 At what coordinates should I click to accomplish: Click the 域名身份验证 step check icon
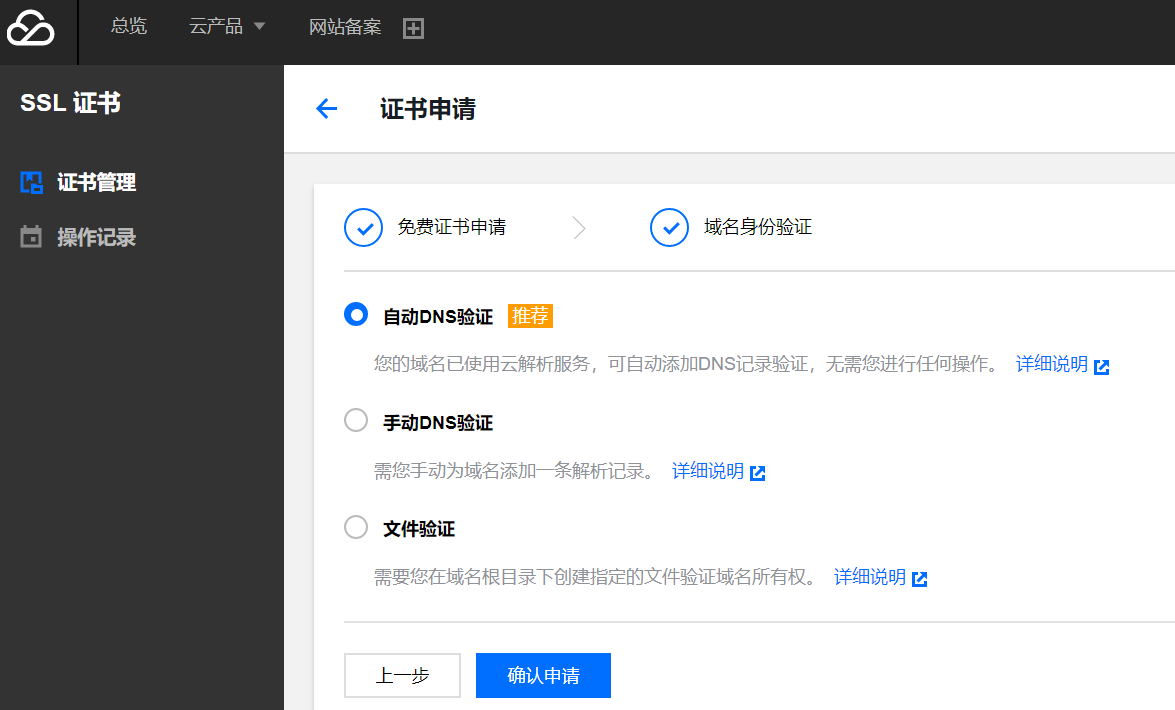pos(669,227)
